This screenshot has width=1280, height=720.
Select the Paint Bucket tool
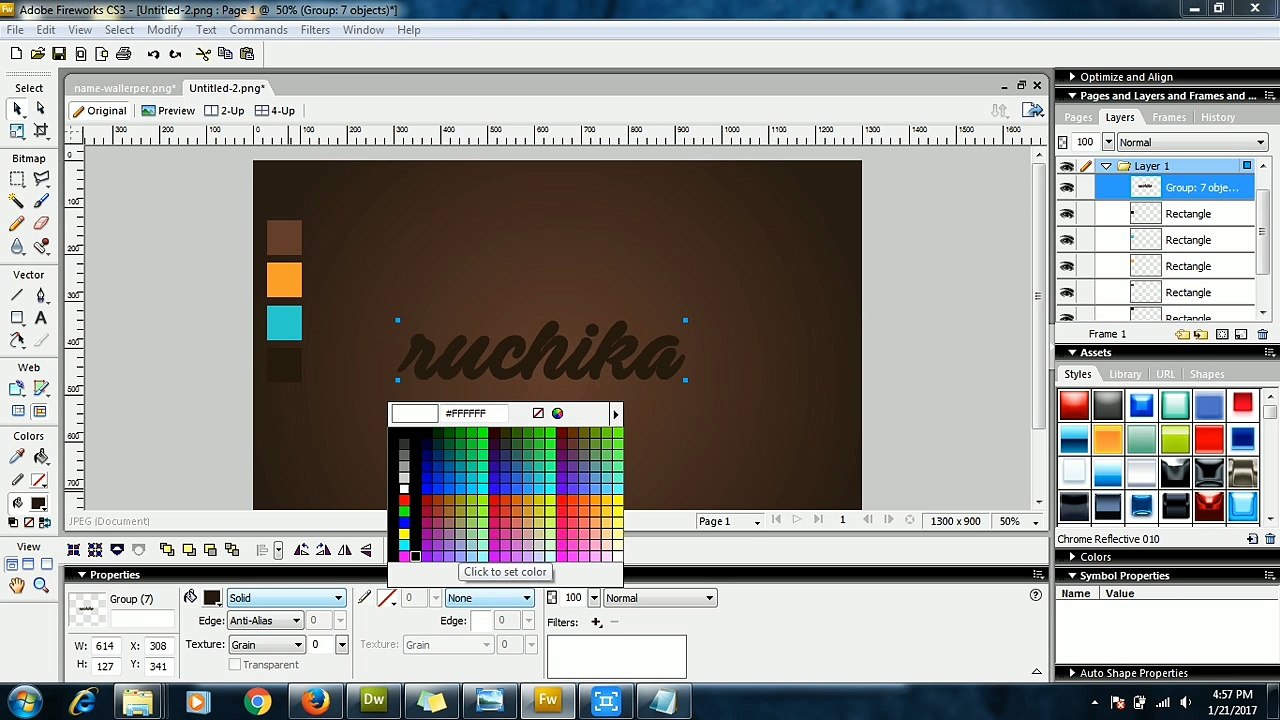pos(40,456)
